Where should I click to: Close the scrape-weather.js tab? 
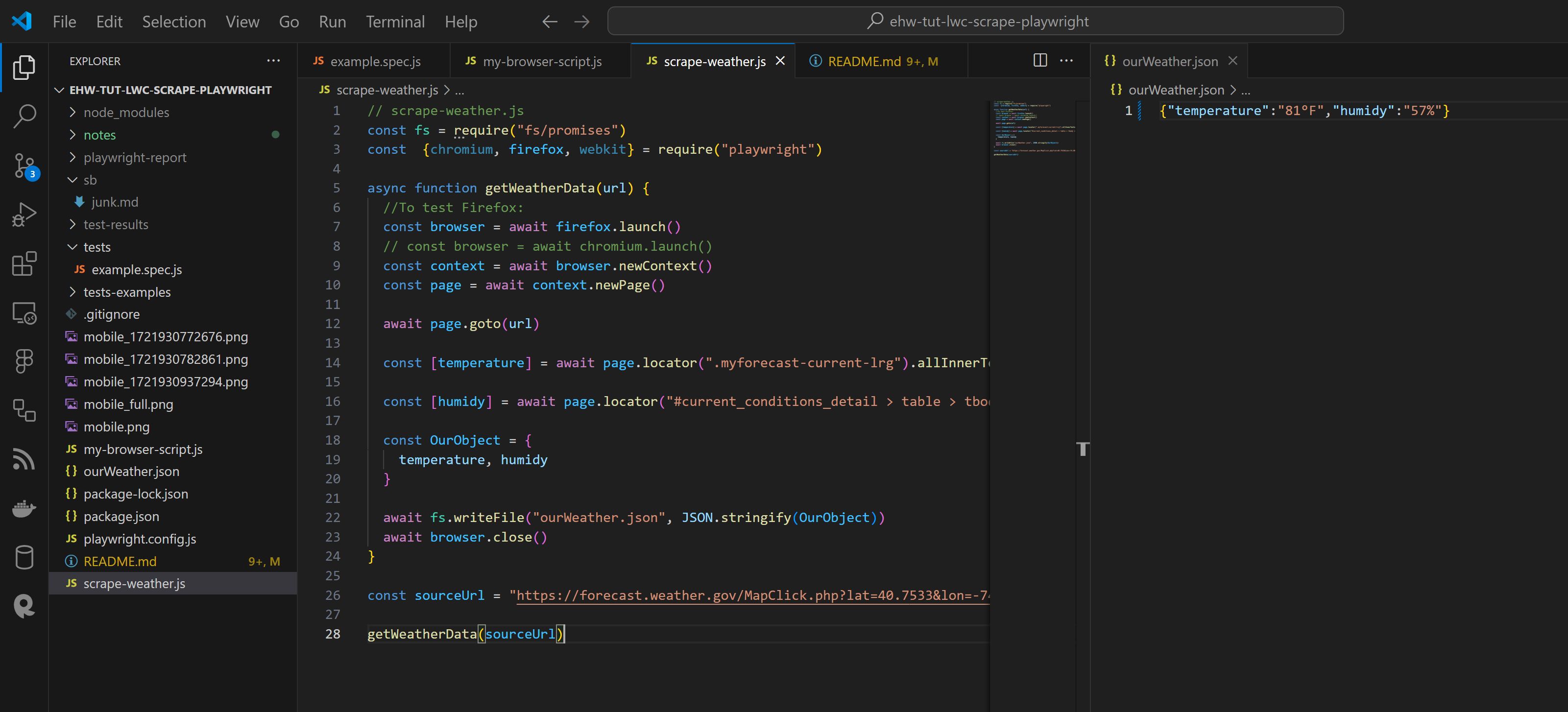tap(780, 61)
